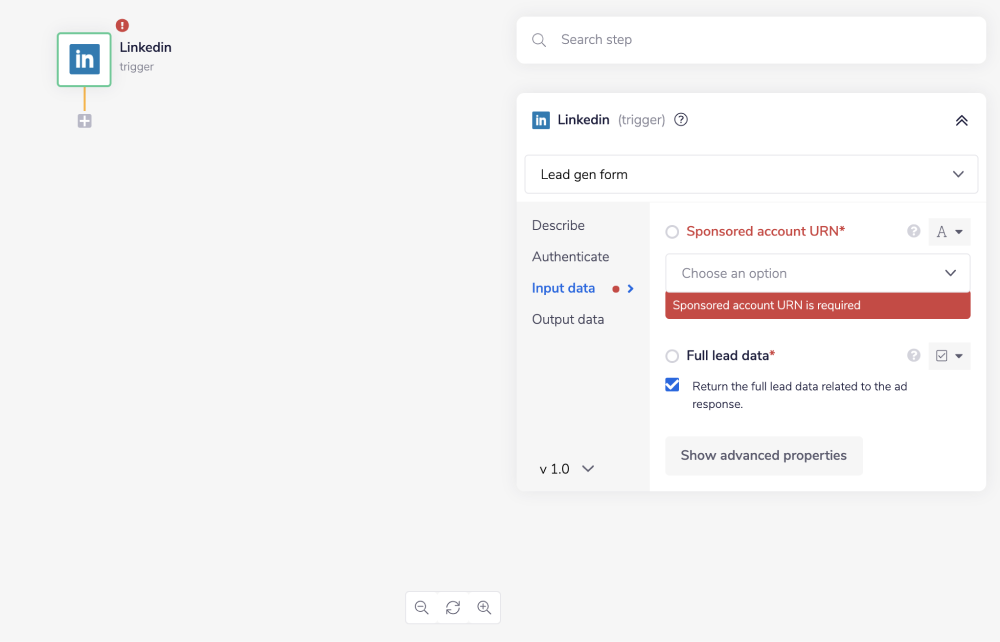Select the Full lead data radio button
Viewport: 1000px width, 642px height.
672,355
